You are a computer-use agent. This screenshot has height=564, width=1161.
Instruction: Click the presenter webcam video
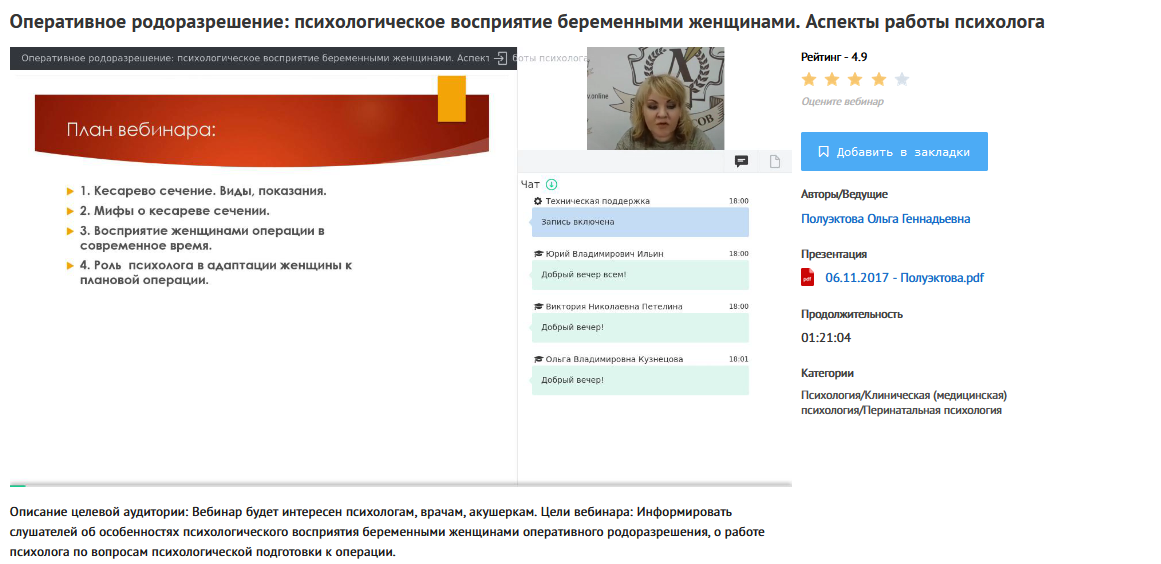click(x=655, y=98)
